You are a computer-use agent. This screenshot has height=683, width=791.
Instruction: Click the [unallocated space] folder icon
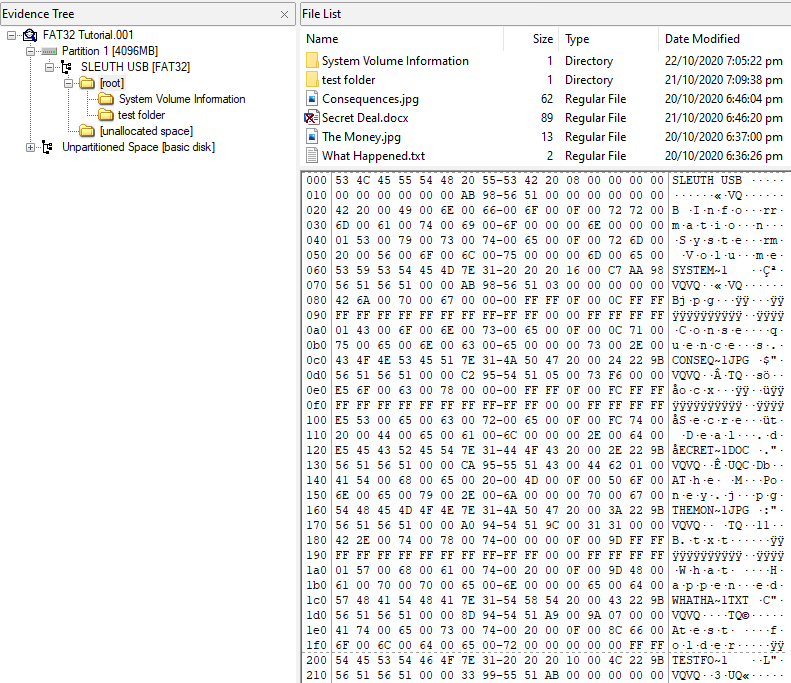[x=87, y=131]
